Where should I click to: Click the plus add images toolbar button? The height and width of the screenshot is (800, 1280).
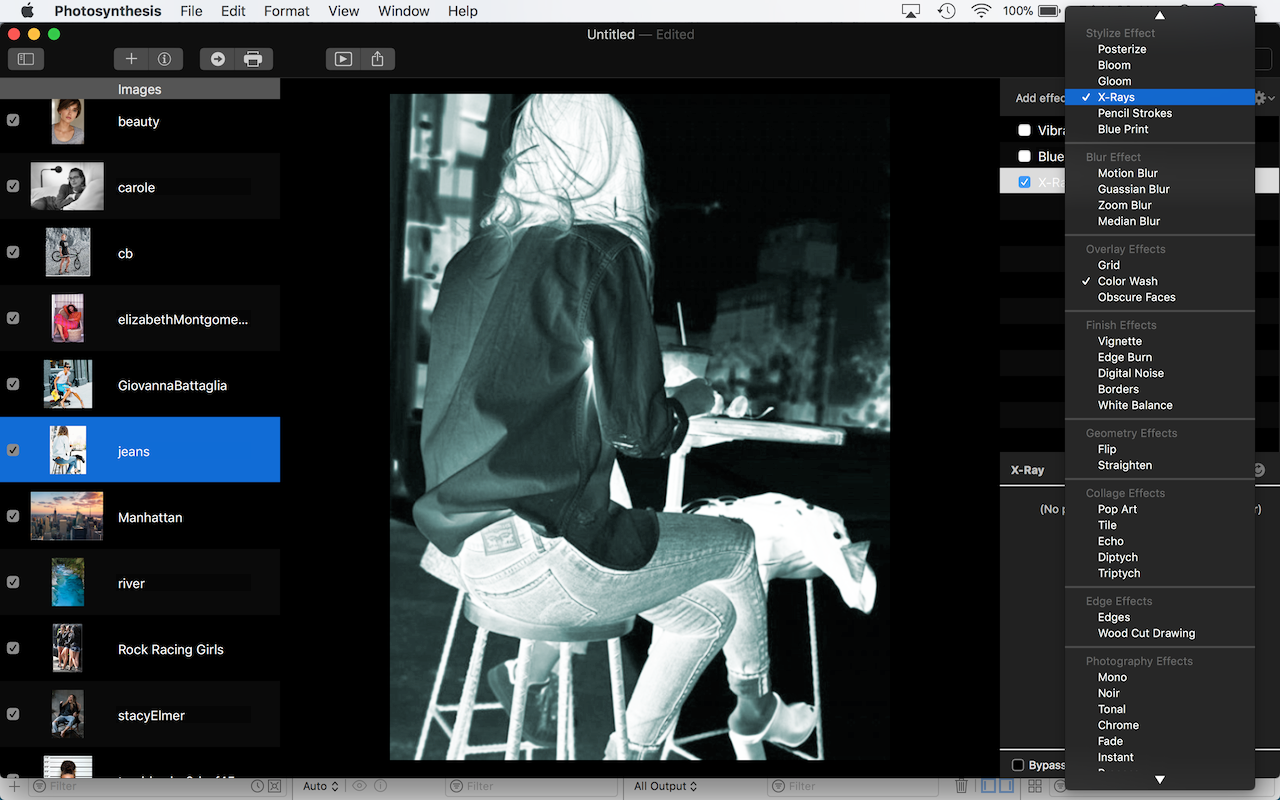[131, 59]
